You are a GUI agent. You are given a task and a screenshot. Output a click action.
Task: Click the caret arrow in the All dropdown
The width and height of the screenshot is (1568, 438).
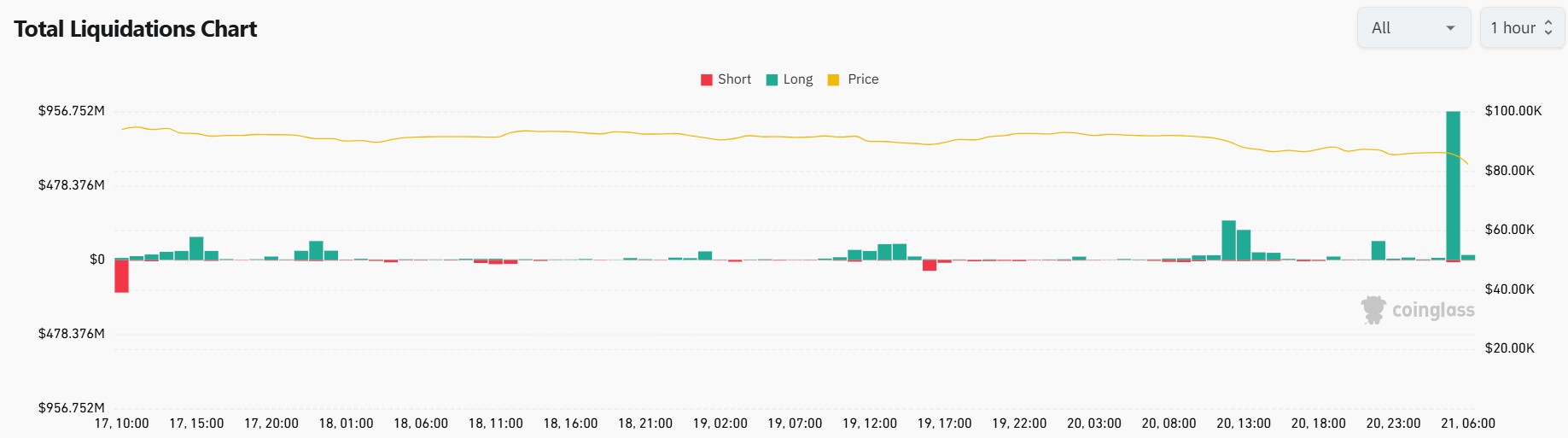(x=1450, y=28)
